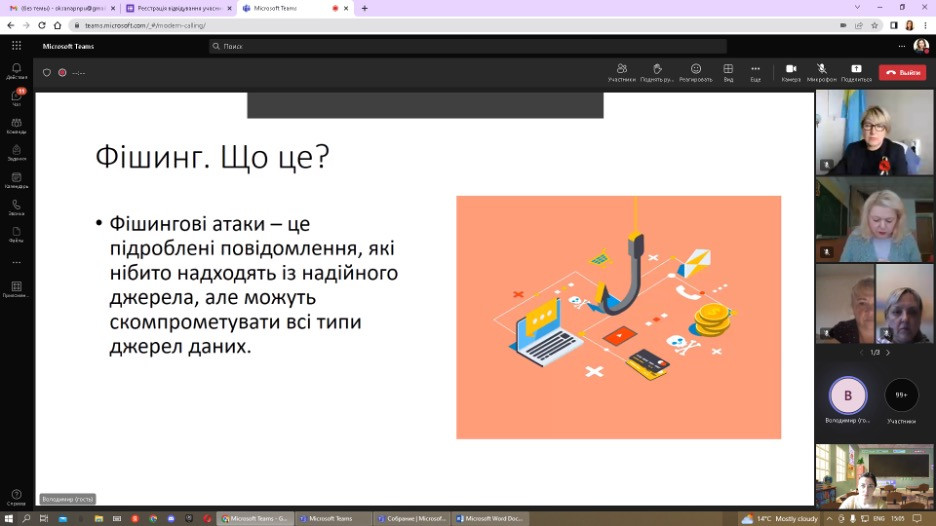Open Teams profile avatar menu
The height and width of the screenshot is (526, 936).
pyautogui.click(x=920, y=46)
